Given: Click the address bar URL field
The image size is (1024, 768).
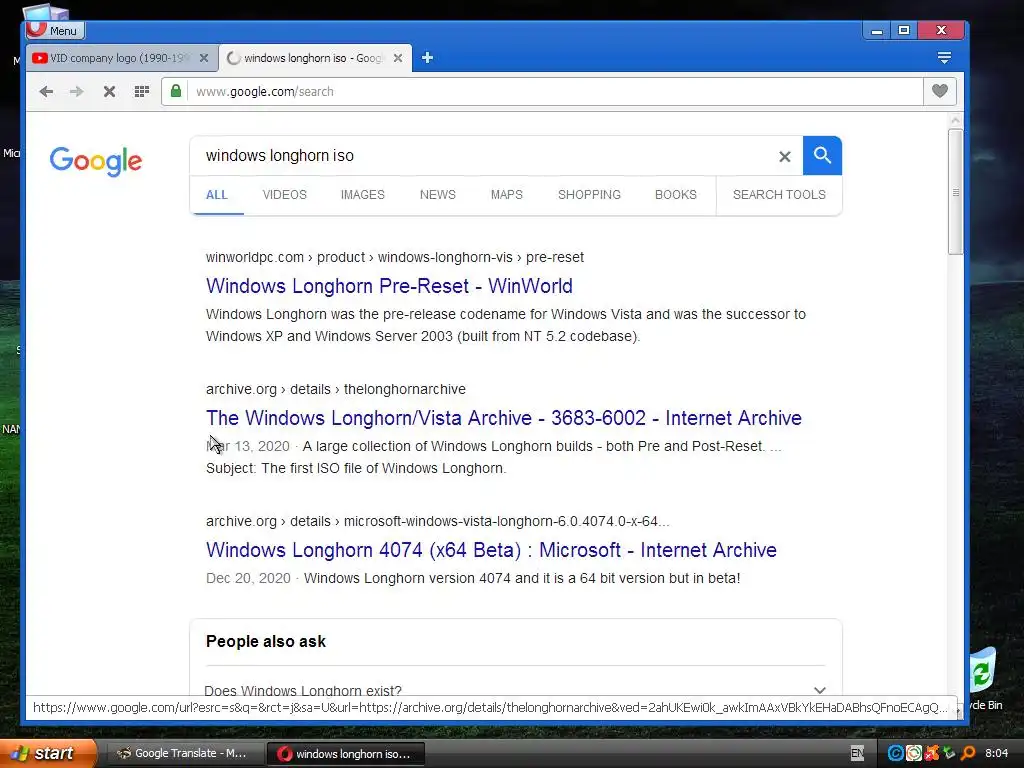Looking at the screenshot, I should (x=555, y=91).
